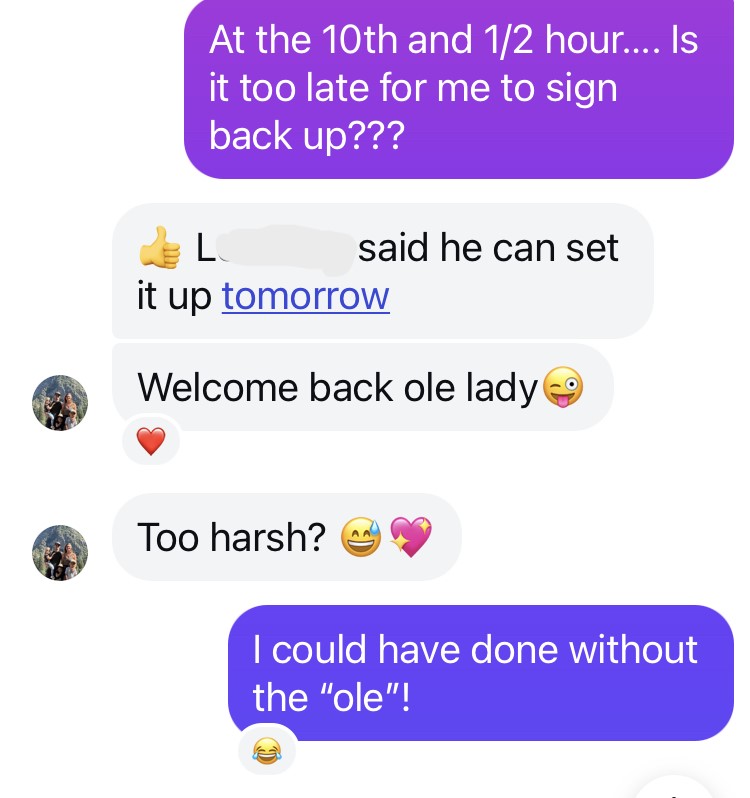Open sender avatar beside Too harsh message
The image size is (750, 798).
[x=60, y=553]
